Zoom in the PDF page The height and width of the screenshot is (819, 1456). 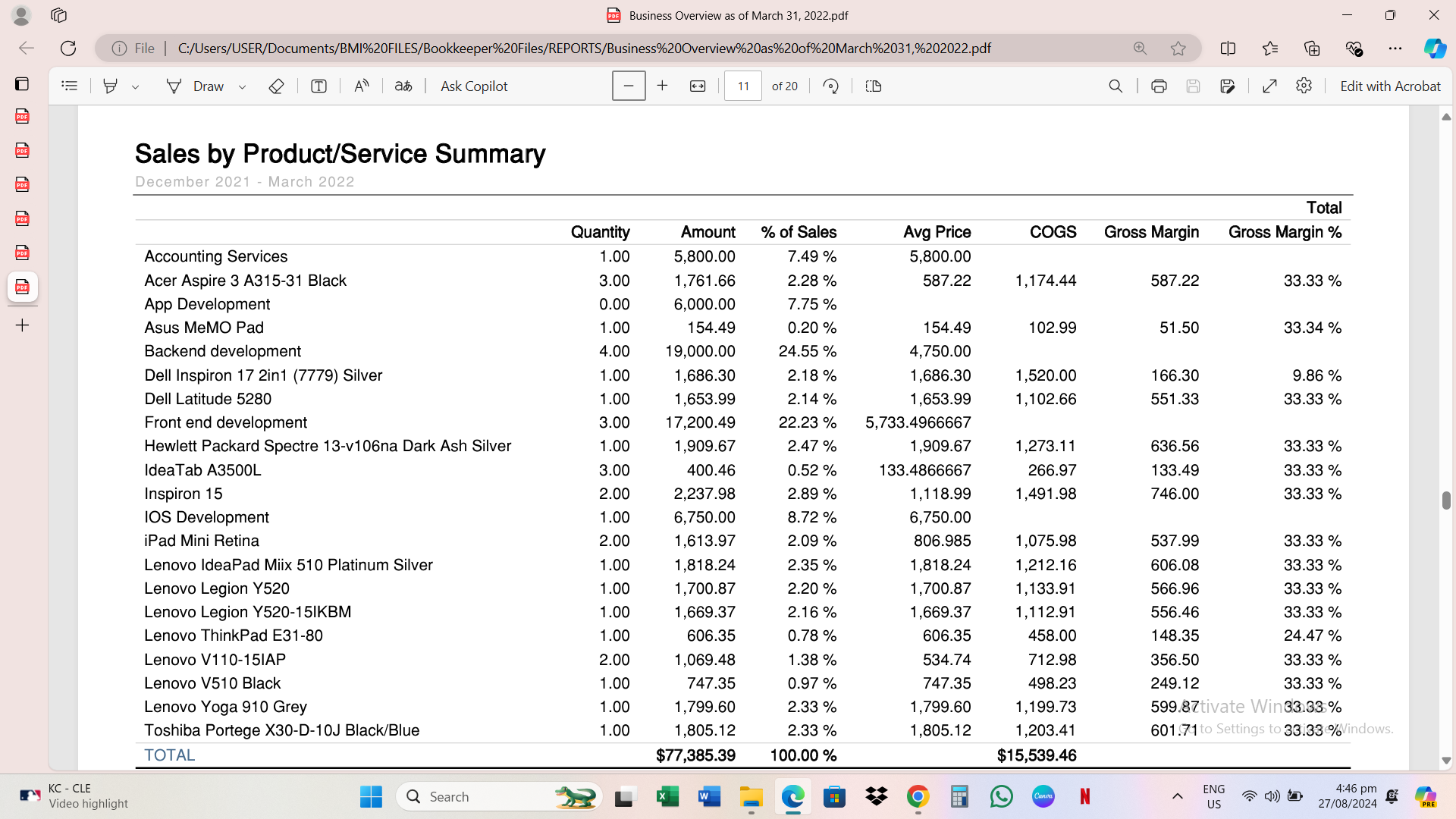coord(662,86)
